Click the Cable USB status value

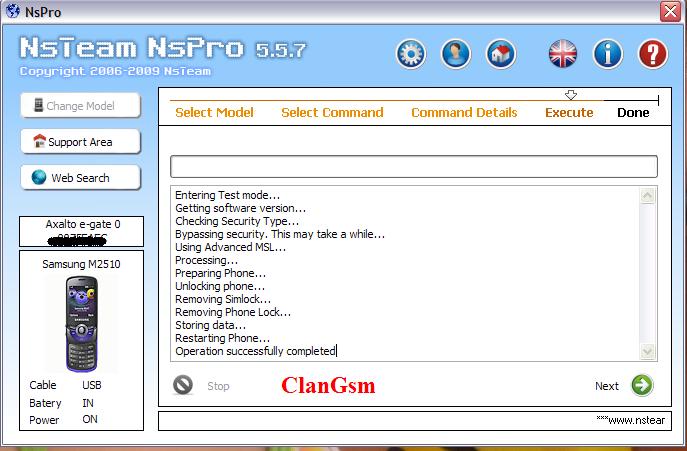tap(92, 385)
